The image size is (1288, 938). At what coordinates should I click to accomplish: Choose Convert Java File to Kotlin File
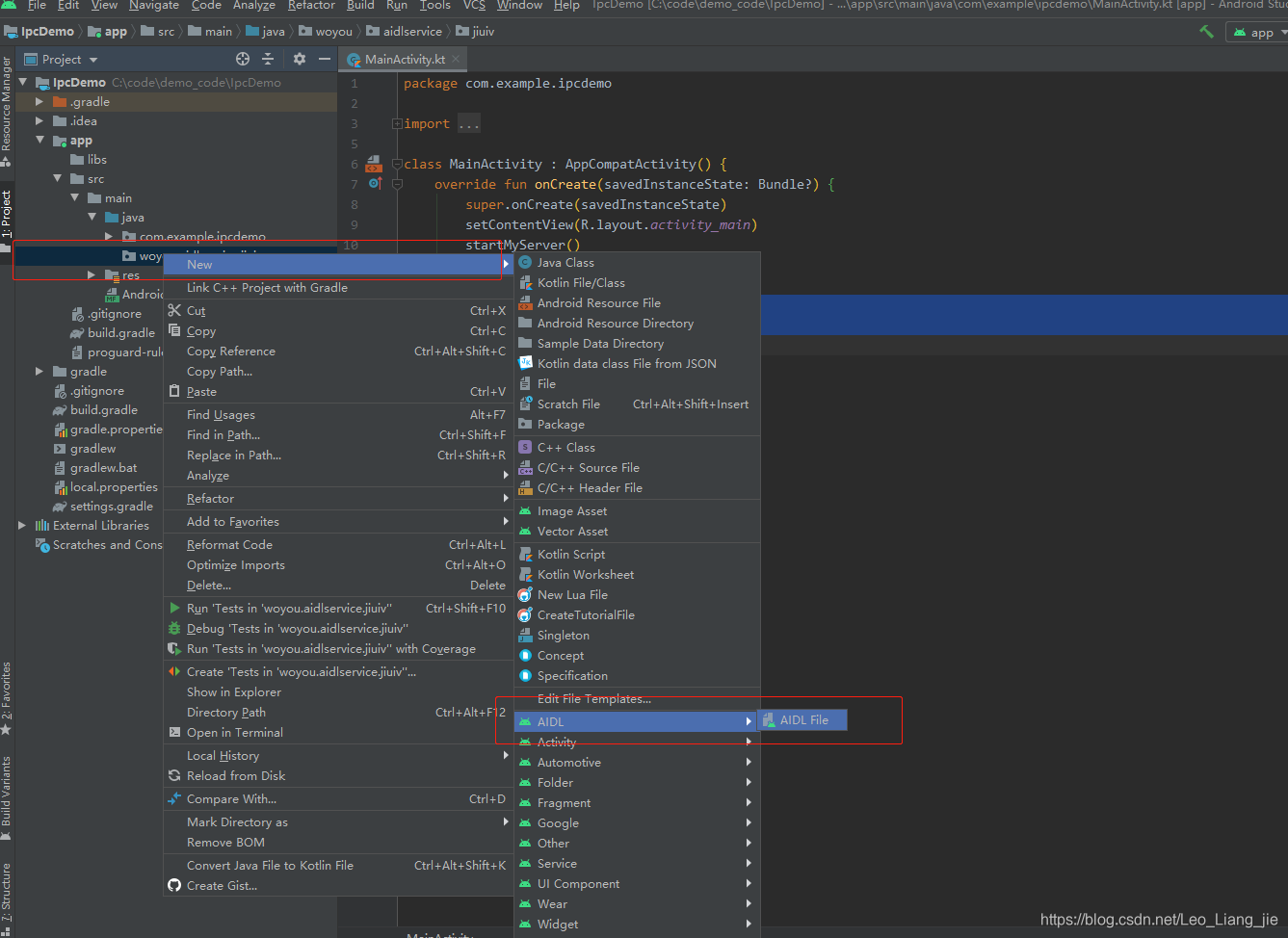[x=337, y=865]
